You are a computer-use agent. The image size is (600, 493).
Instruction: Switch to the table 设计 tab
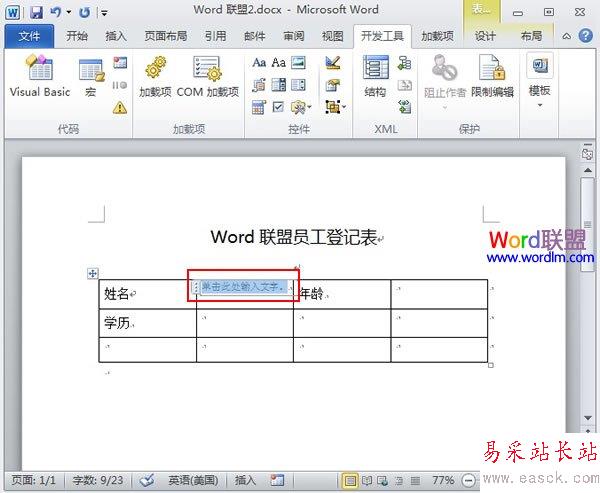[x=485, y=36]
